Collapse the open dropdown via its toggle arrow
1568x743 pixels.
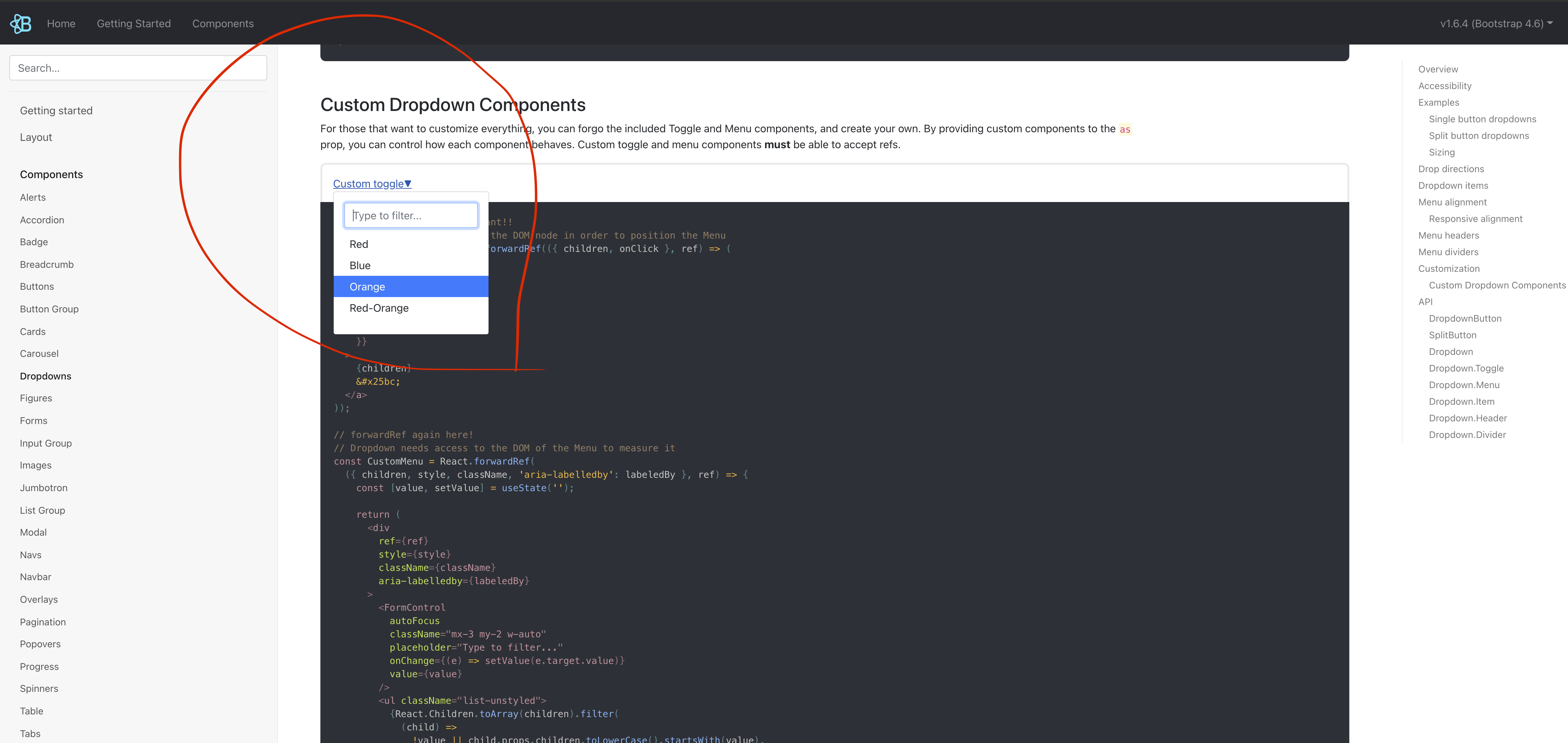coord(408,183)
